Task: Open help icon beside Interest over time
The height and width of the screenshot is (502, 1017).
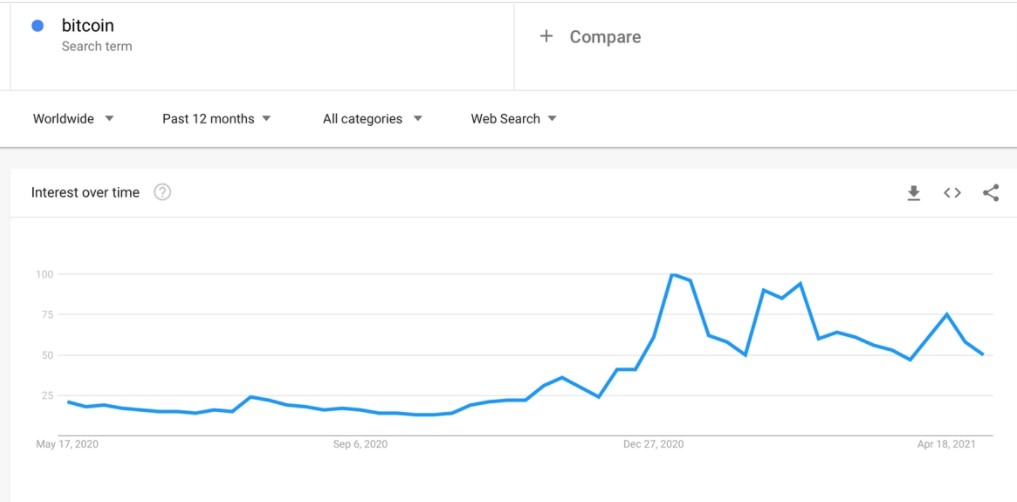Action: 162,193
